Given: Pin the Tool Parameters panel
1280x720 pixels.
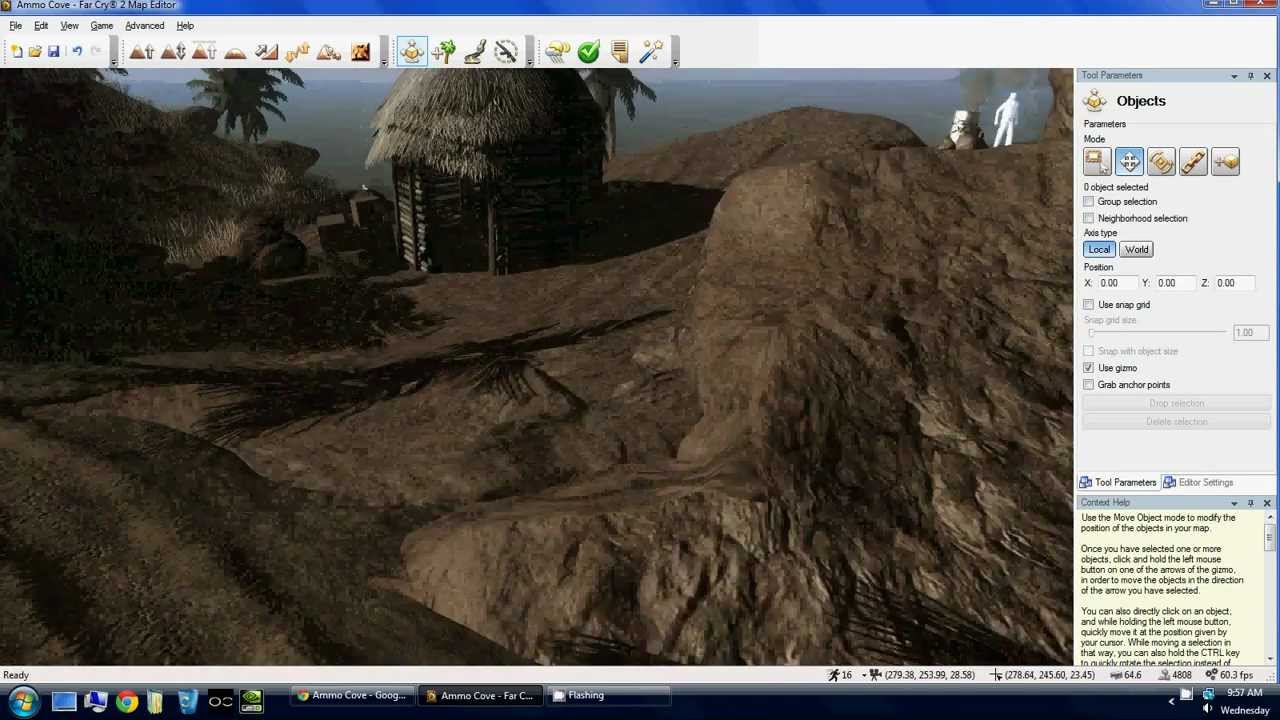Looking at the screenshot, I should 1250,76.
